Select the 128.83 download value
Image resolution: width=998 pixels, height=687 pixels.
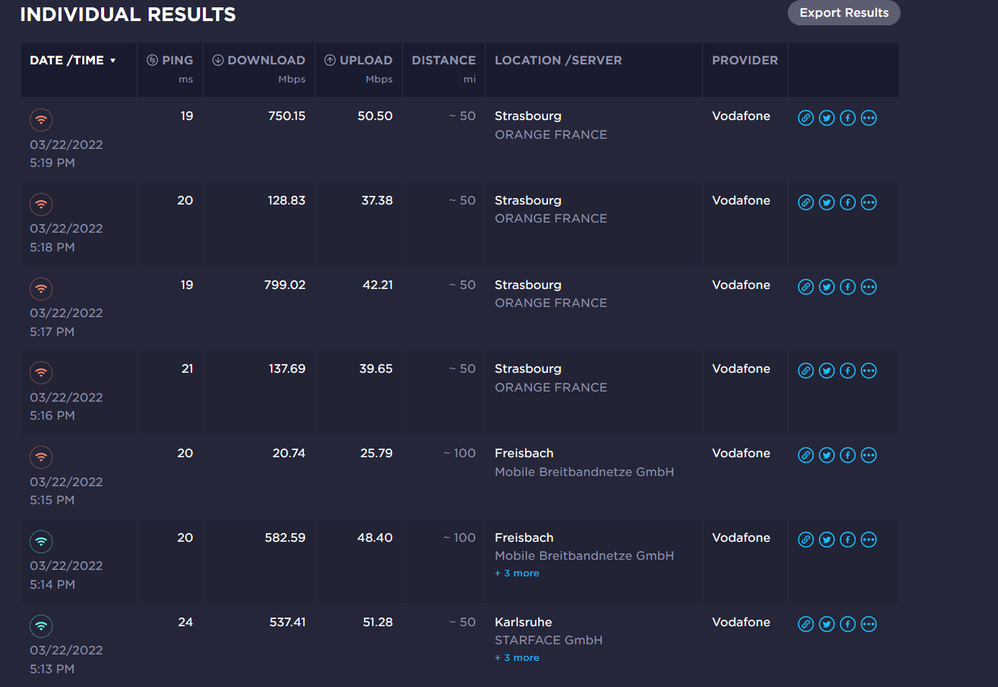pyautogui.click(x=286, y=201)
